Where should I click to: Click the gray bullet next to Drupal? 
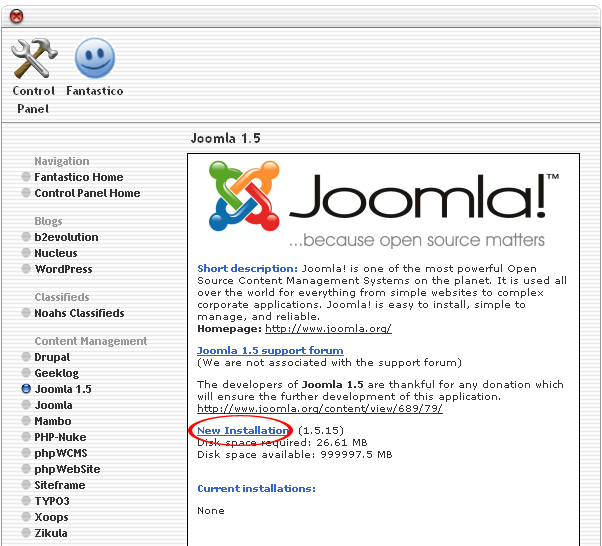point(26,357)
